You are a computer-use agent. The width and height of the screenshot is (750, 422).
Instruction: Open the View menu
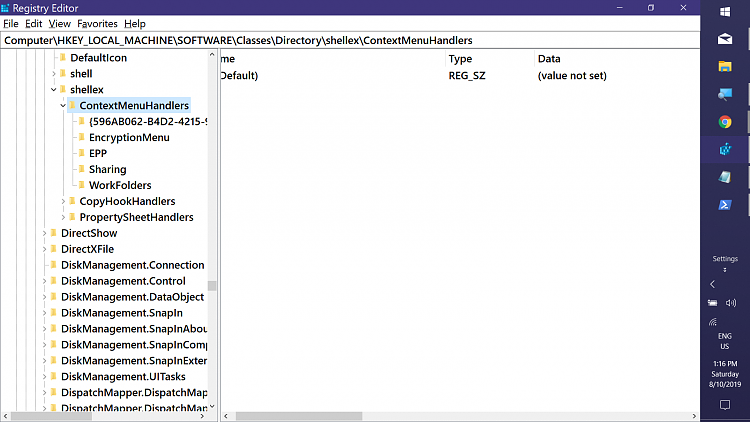pyautogui.click(x=59, y=23)
